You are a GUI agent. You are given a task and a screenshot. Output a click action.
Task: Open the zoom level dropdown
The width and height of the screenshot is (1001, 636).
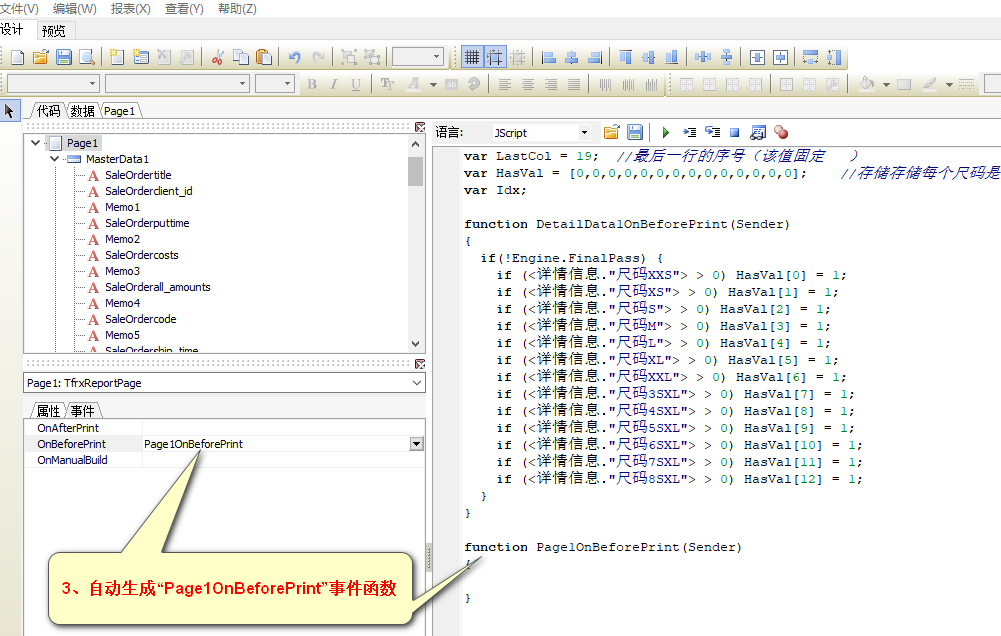click(x=437, y=57)
